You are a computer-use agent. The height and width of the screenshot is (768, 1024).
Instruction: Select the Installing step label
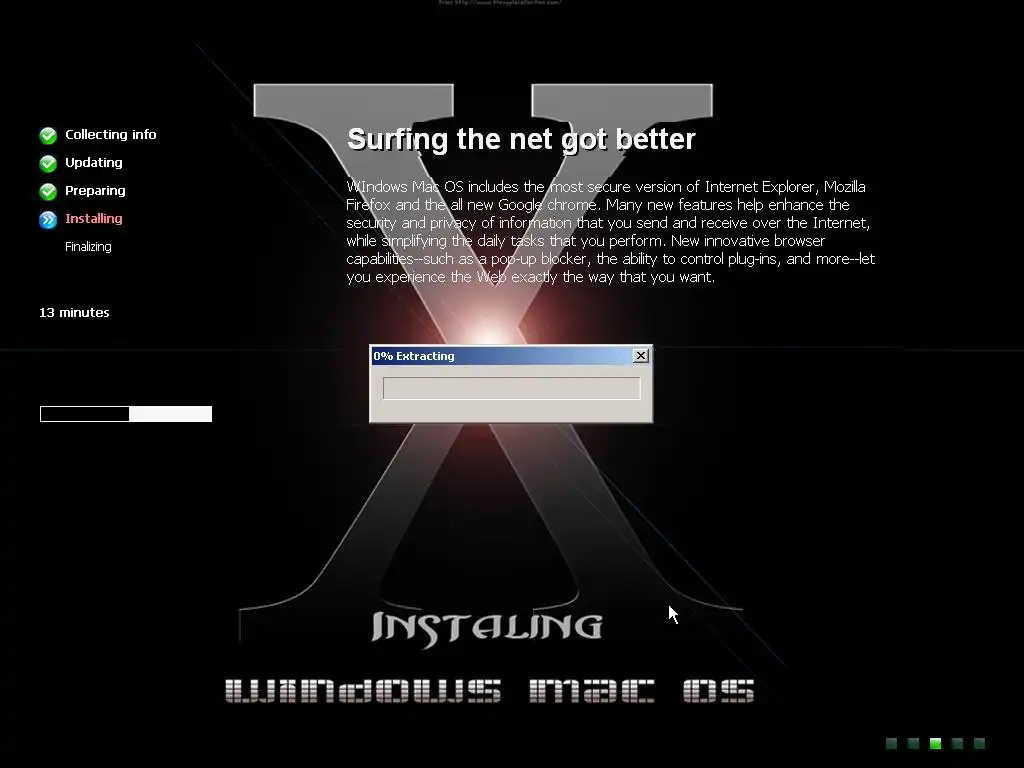coord(93,219)
